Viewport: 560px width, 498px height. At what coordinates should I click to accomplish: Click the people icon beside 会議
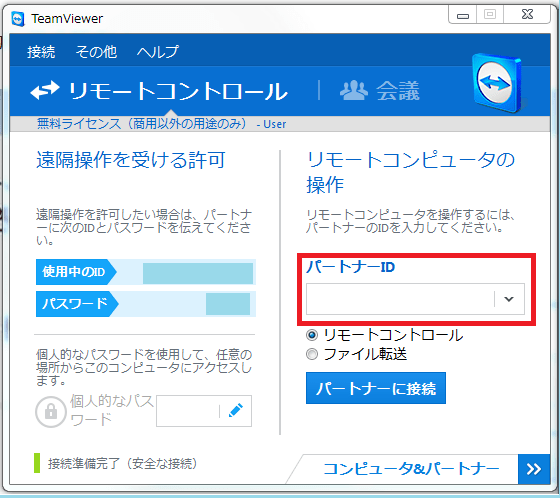click(353, 91)
